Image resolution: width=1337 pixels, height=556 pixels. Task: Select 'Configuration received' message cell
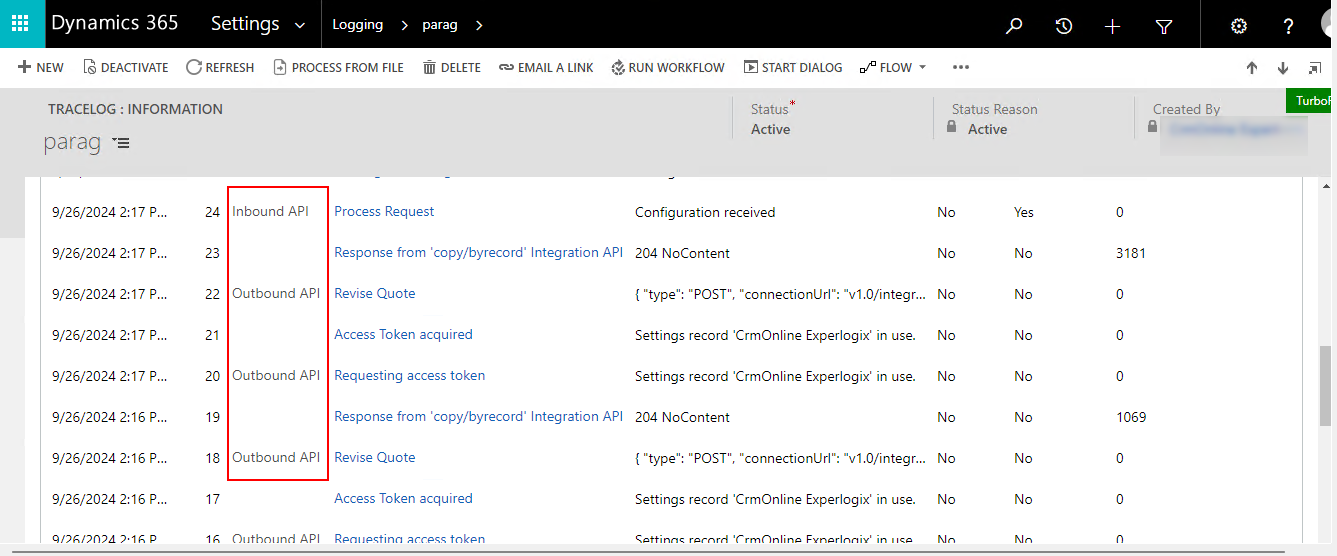tap(705, 212)
